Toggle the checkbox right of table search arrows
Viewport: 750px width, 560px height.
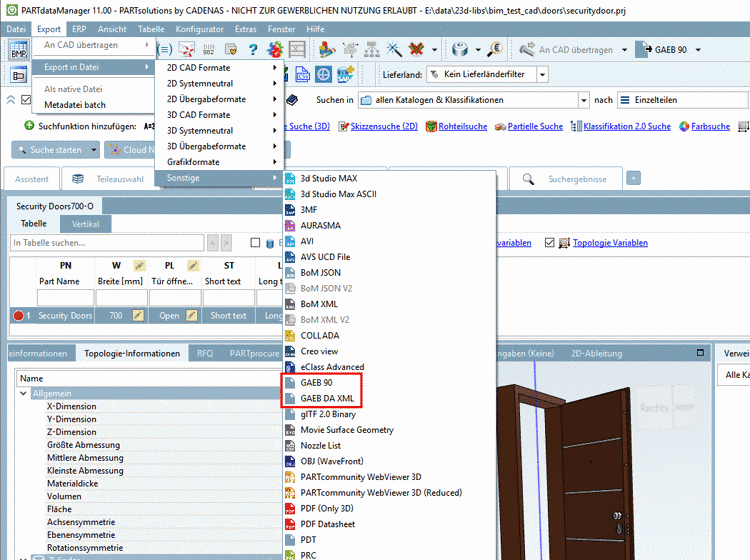(x=255, y=243)
